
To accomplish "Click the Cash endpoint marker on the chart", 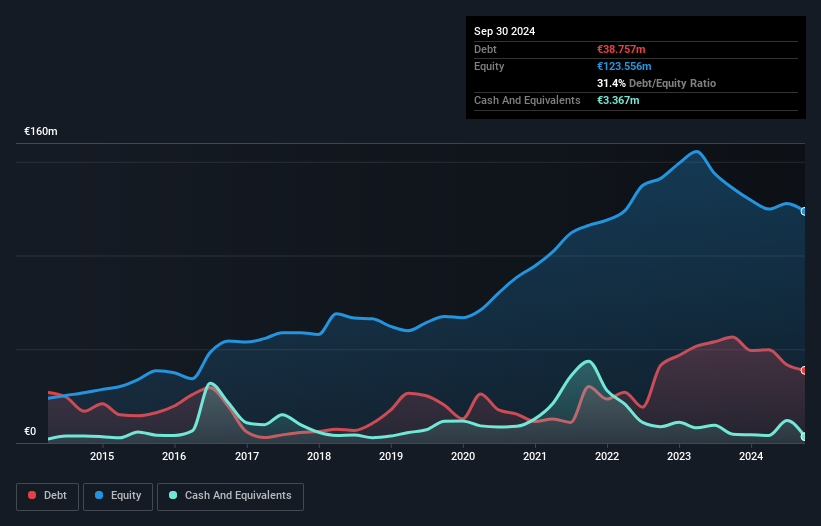I will (804, 437).
